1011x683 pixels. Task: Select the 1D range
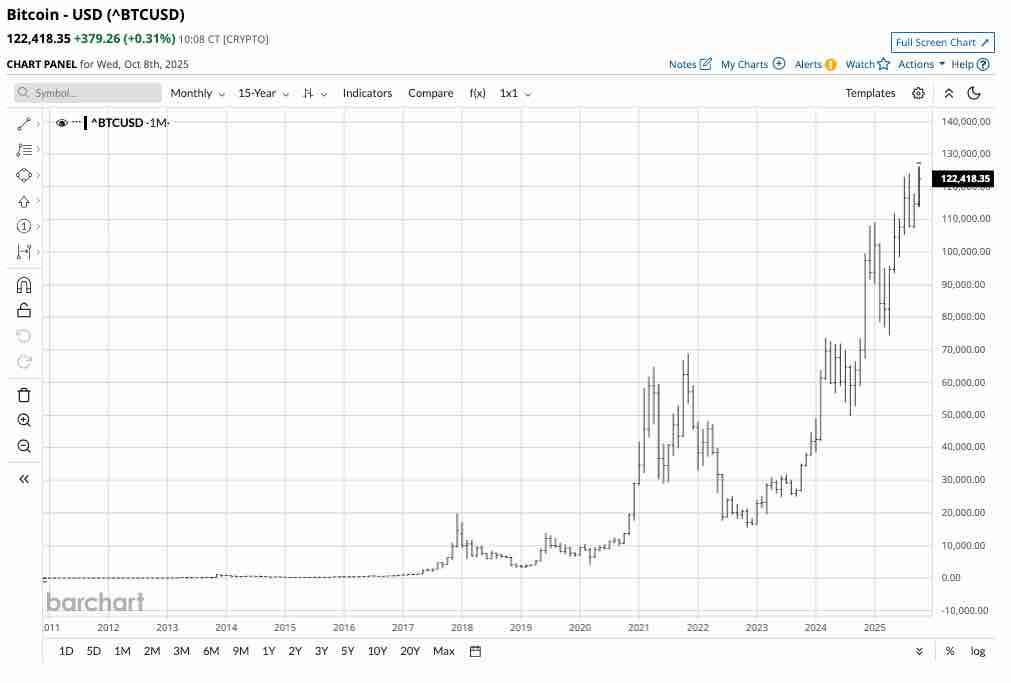(x=66, y=651)
